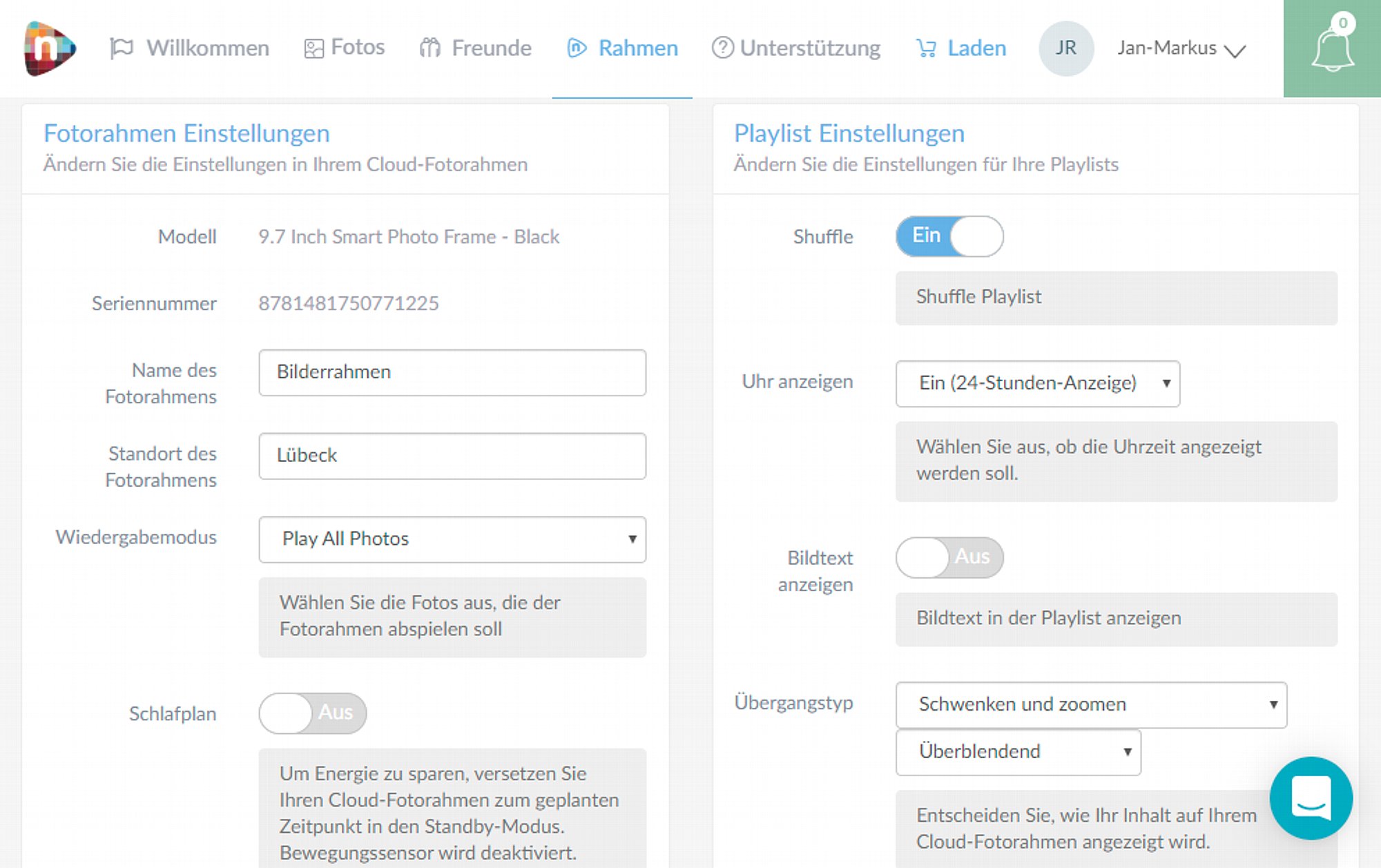Click the Name des Fotorahmens input field
Image resolution: width=1381 pixels, height=868 pixels.
tap(452, 372)
